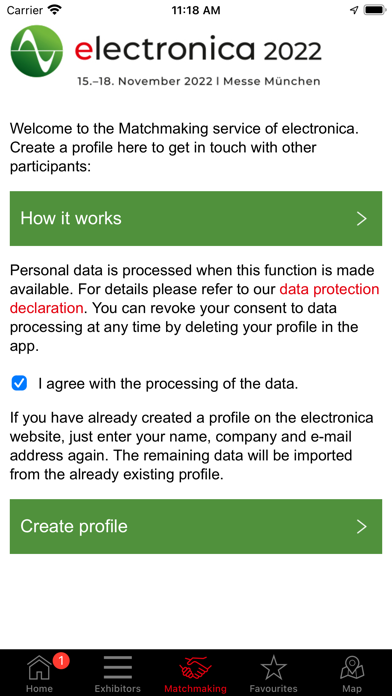The image size is (392, 696).
Task: Tap the red notification badge on Home
Action: 61,661
